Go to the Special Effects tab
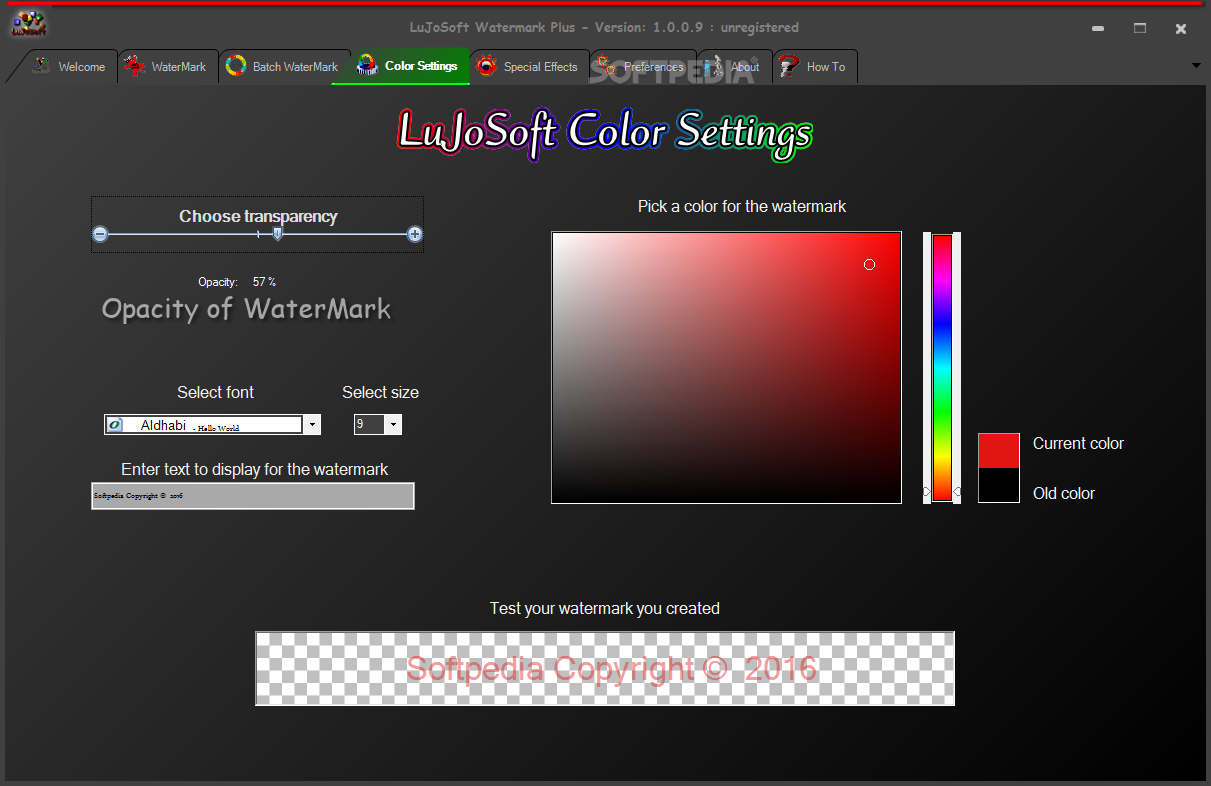The height and width of the screenshot is (786, 1211). pyautogui.click(x=530, y=67)
